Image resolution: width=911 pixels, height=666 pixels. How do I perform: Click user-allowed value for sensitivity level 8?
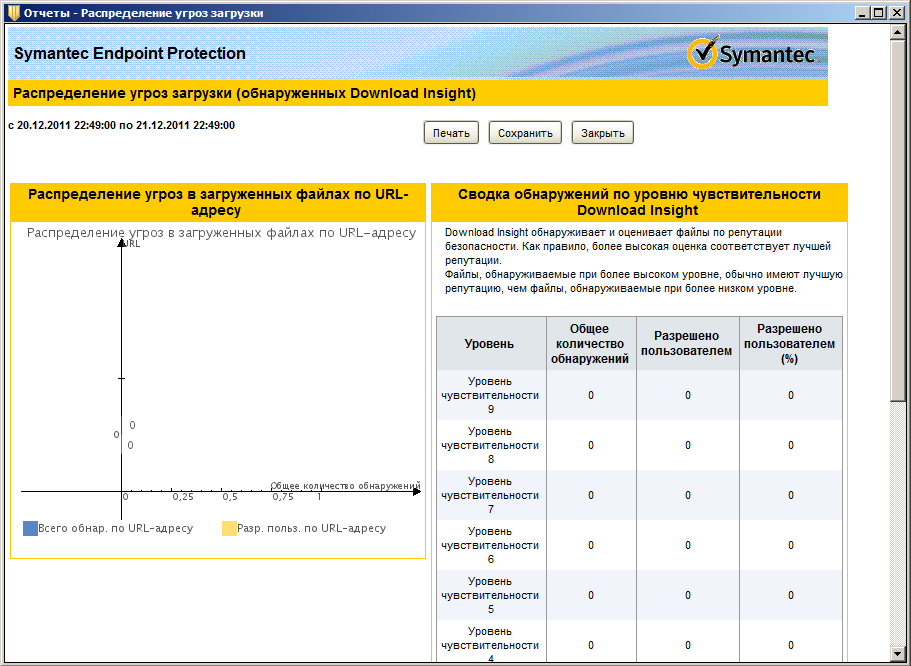point(688,445)
